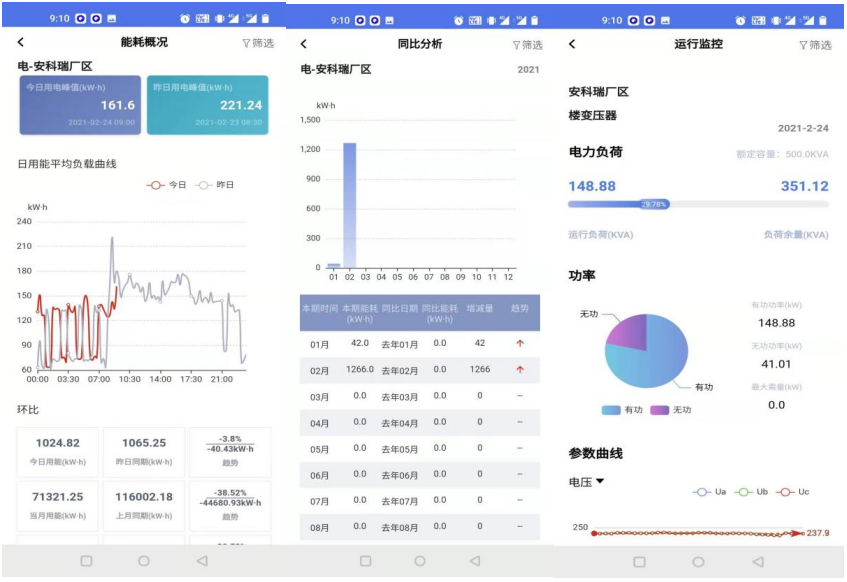This screenshot has width=847, height=582.
Task: Select the 71321.25 当月用能 cell
Action: point(58,506)
